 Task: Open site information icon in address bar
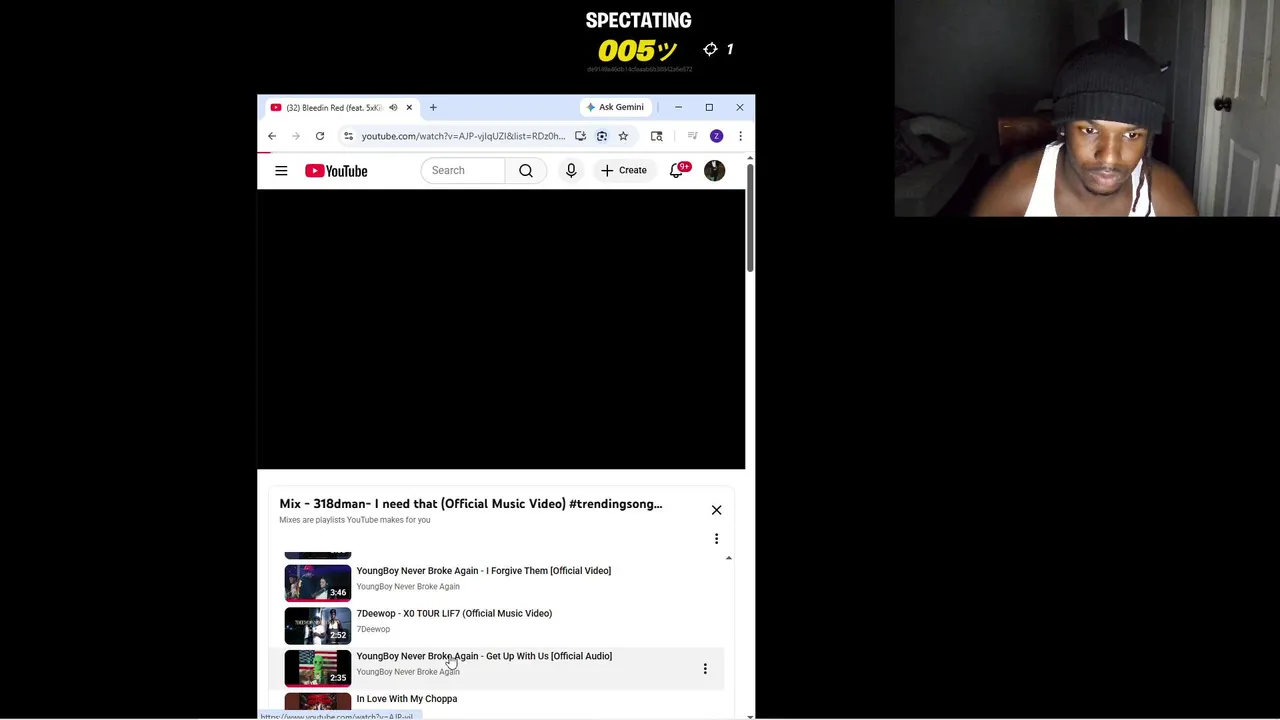pyautogui.click(x=348, y=136)
